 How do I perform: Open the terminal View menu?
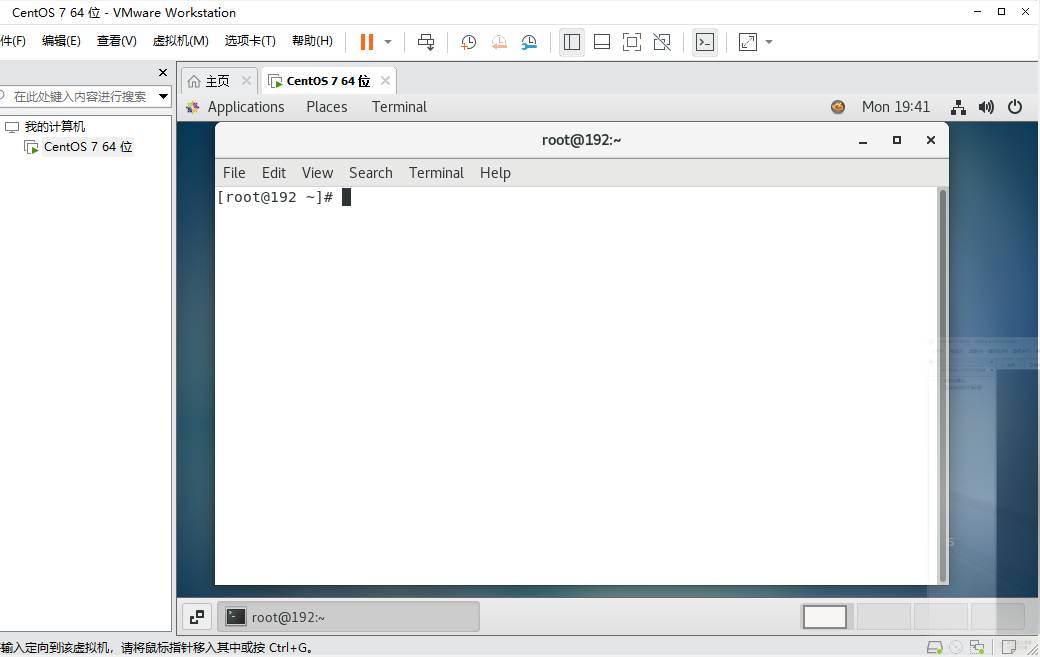pyautogui.click(x=317, y=173)
